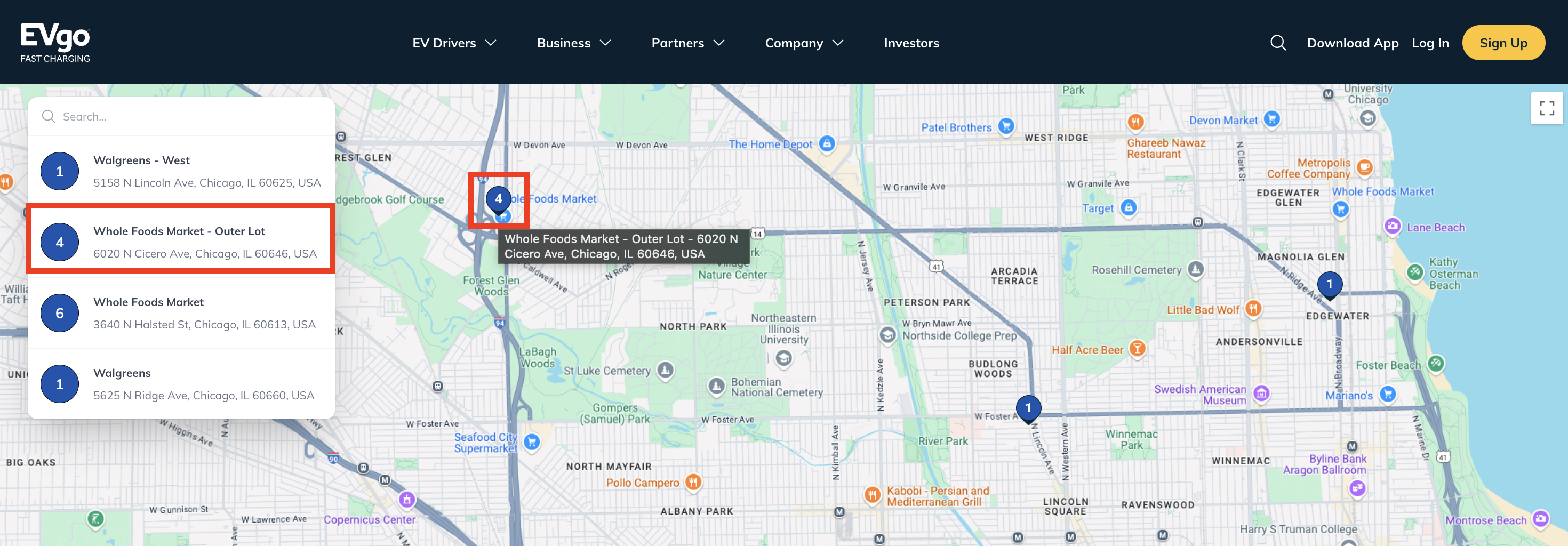The width and height of the screenshot is (1568, 546).
Task: Click the Half Acre Beer bar icon
Action: (x=1137, y=349)
